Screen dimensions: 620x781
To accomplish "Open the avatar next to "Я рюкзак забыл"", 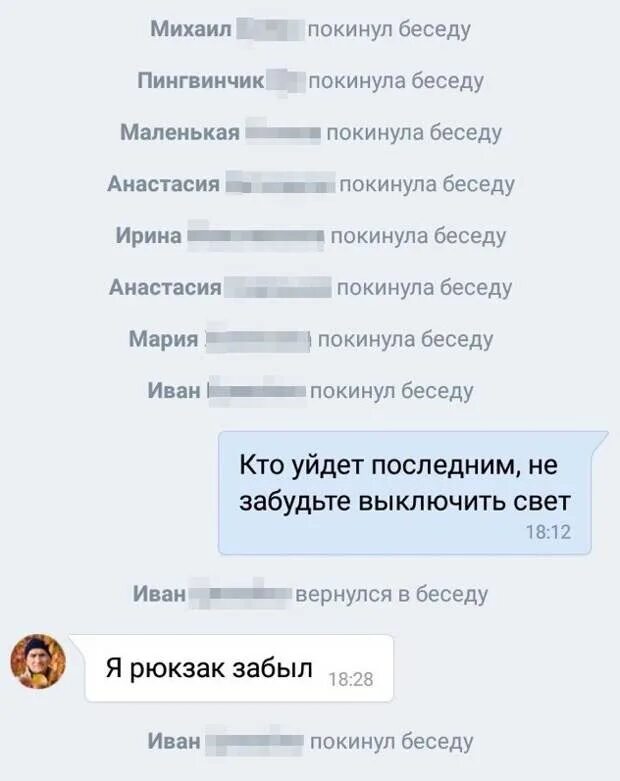I will point(38,661).
